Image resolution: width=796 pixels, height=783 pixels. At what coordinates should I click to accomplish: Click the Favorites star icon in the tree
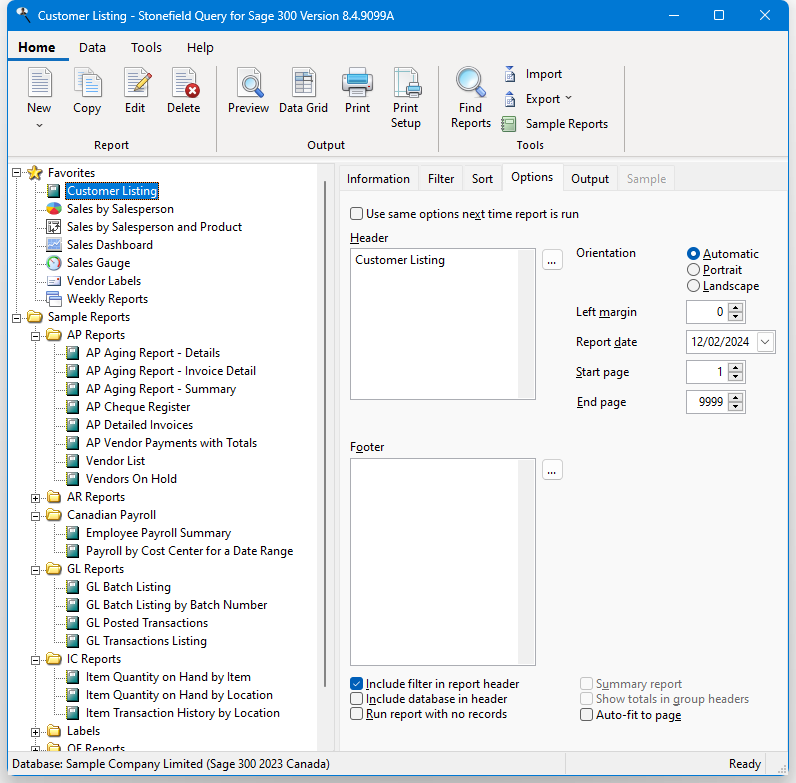coord(35,173)
